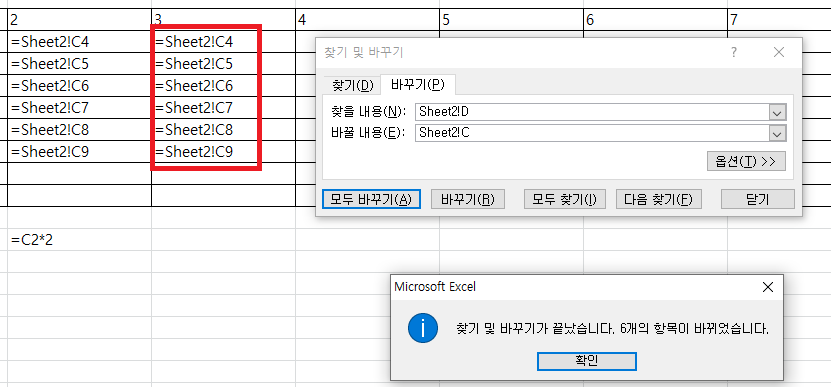The width and height of the screenshot is (831, 387).
Task: Select =Sheet2!C6 cell under column 3
Action: point(223,85)
